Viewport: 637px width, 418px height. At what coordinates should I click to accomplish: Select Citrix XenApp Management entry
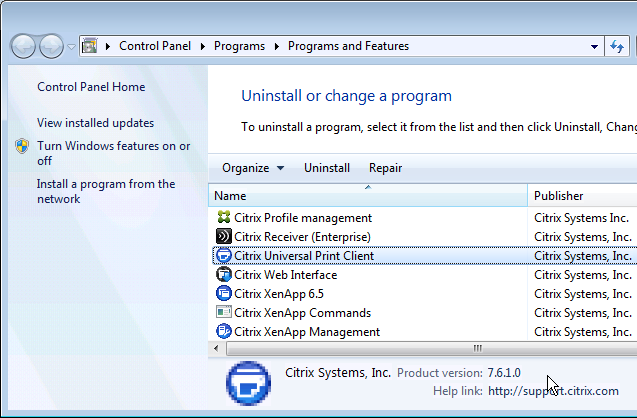point(307,332)
